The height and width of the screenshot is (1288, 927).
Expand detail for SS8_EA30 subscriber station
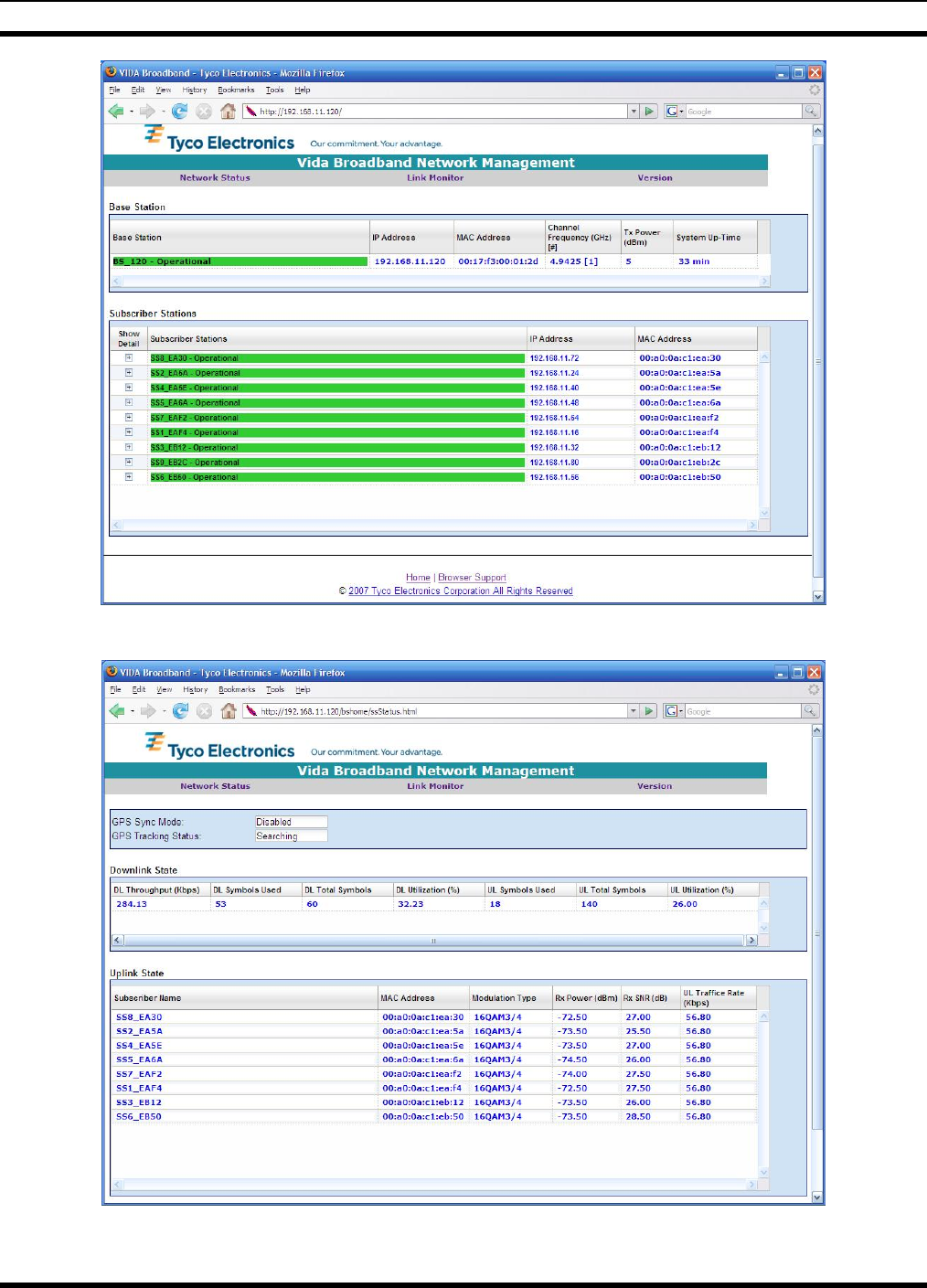[129, 357]
